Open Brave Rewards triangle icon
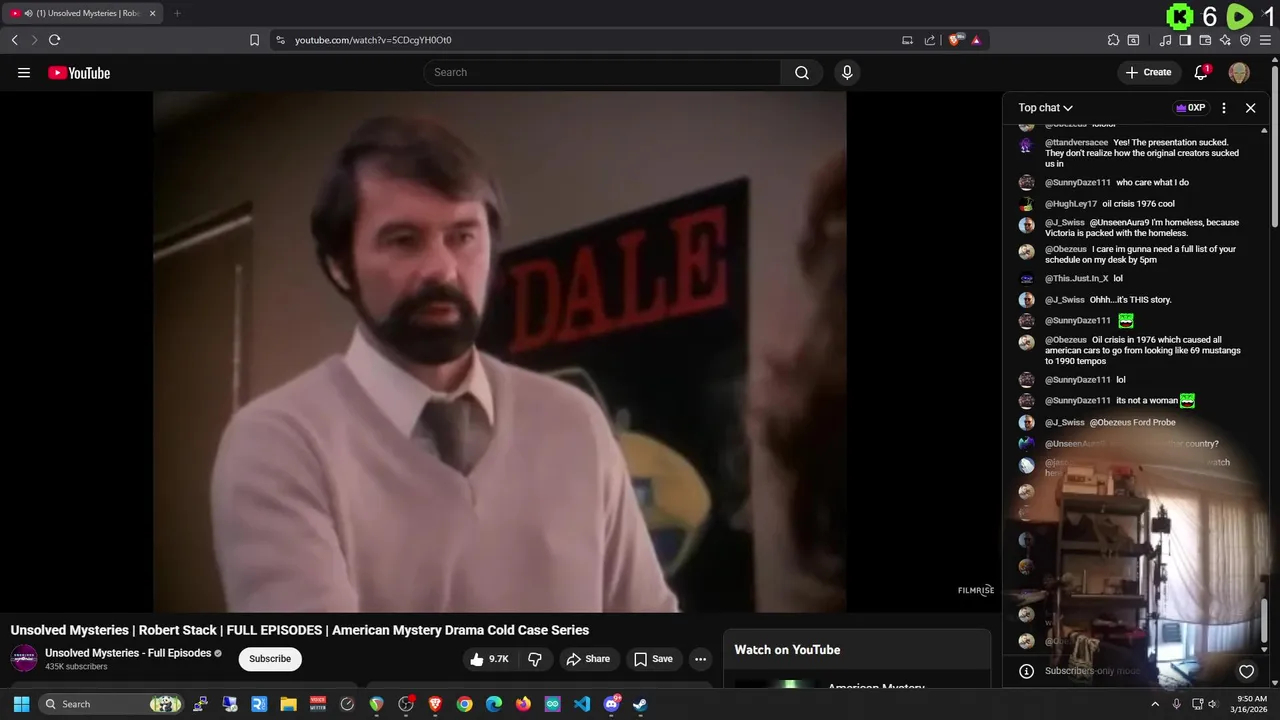Image resolution: width=1280 pixels, height=720 pixels. point(976,40)
